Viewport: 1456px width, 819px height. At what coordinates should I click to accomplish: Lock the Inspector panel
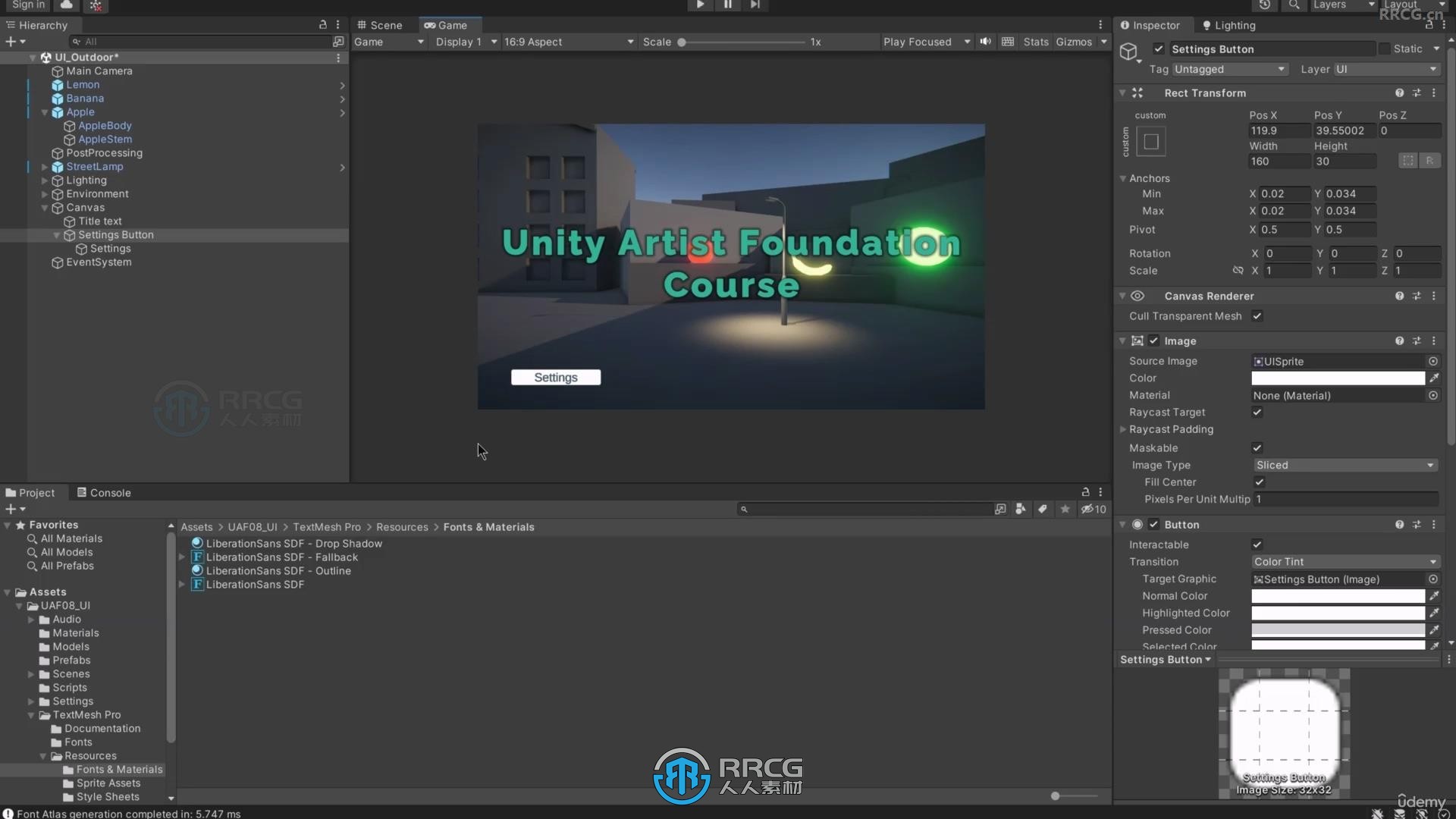tap(1429, 25)
